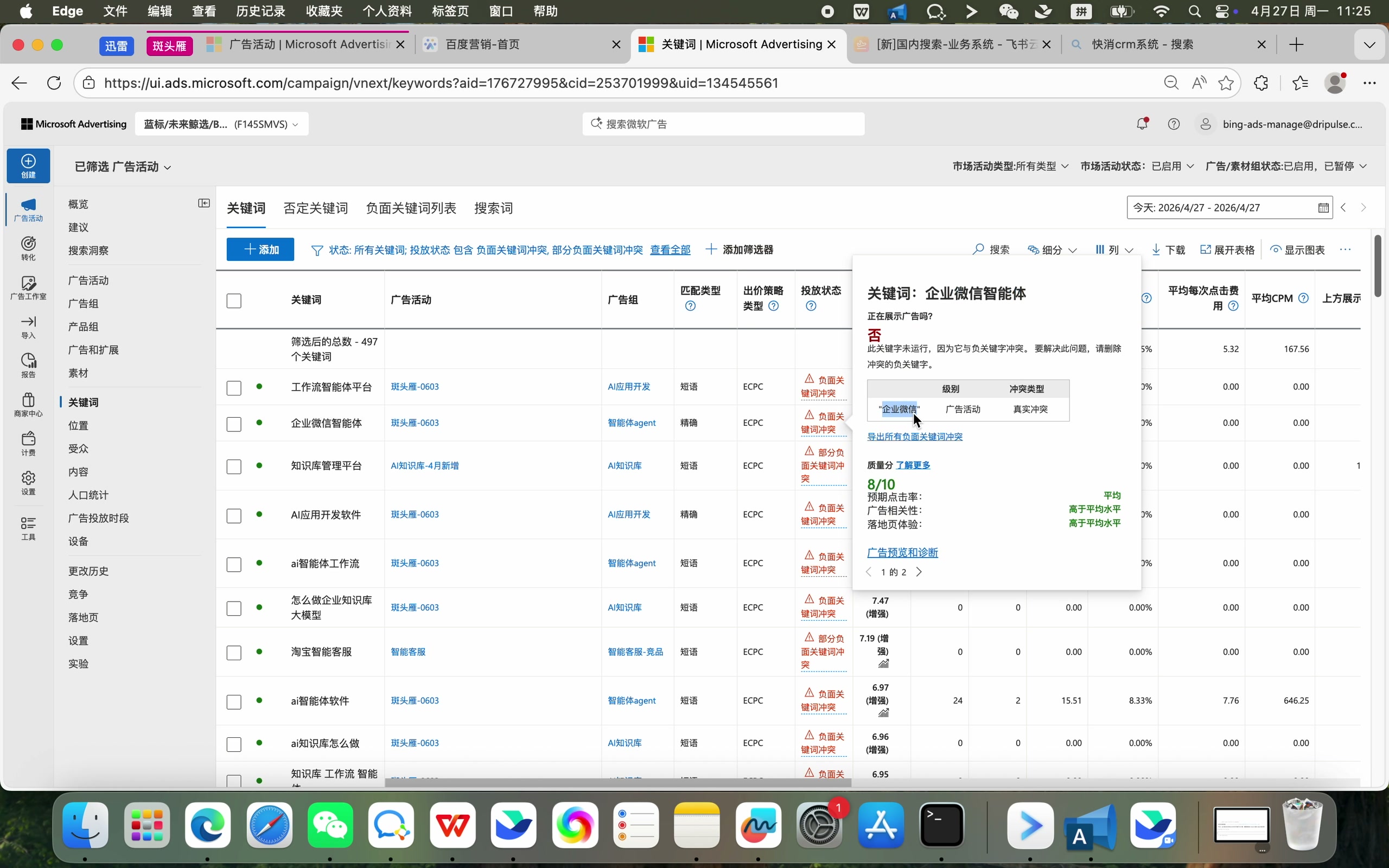
Task: Check the 企业微信智能体 row checkbox
Action: point(234,424)
